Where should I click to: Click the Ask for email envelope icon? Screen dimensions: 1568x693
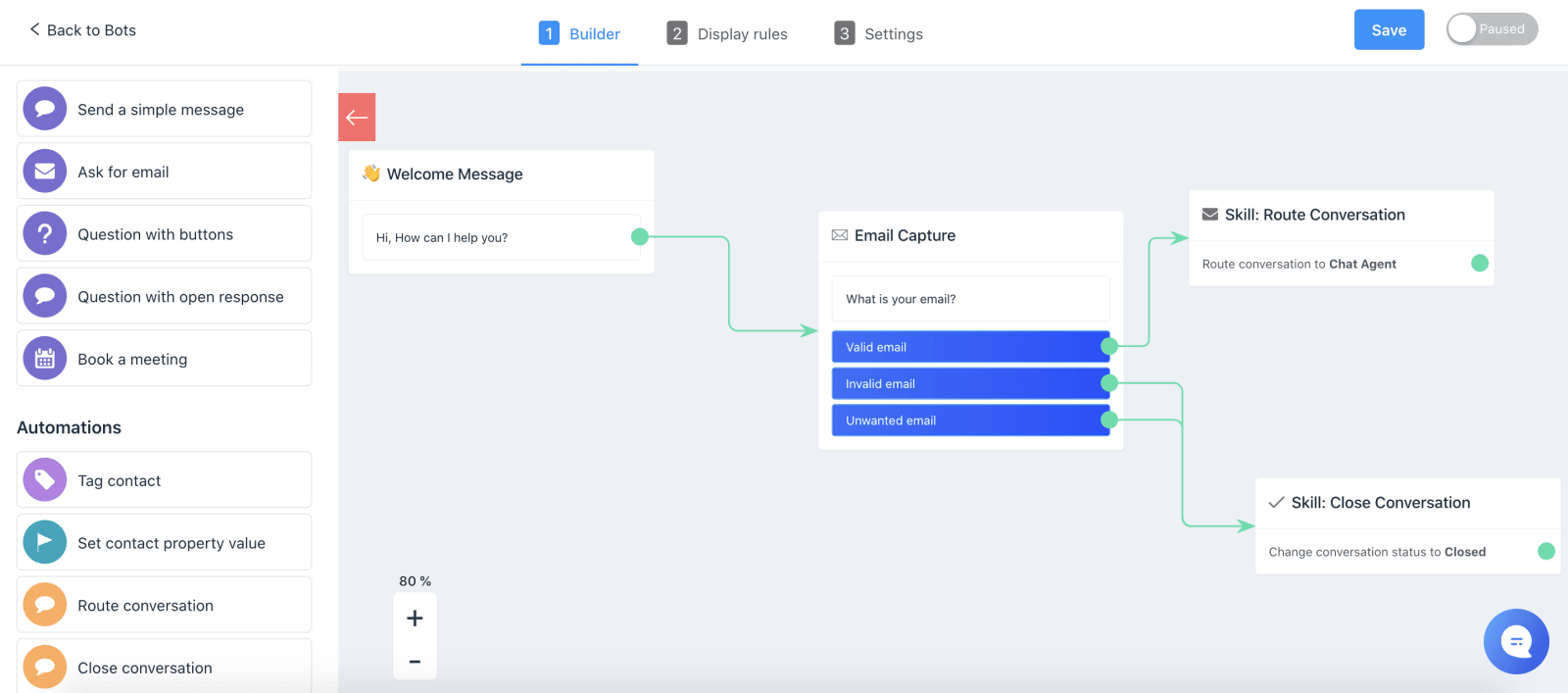pyautogui.click(x=45, y=172)
